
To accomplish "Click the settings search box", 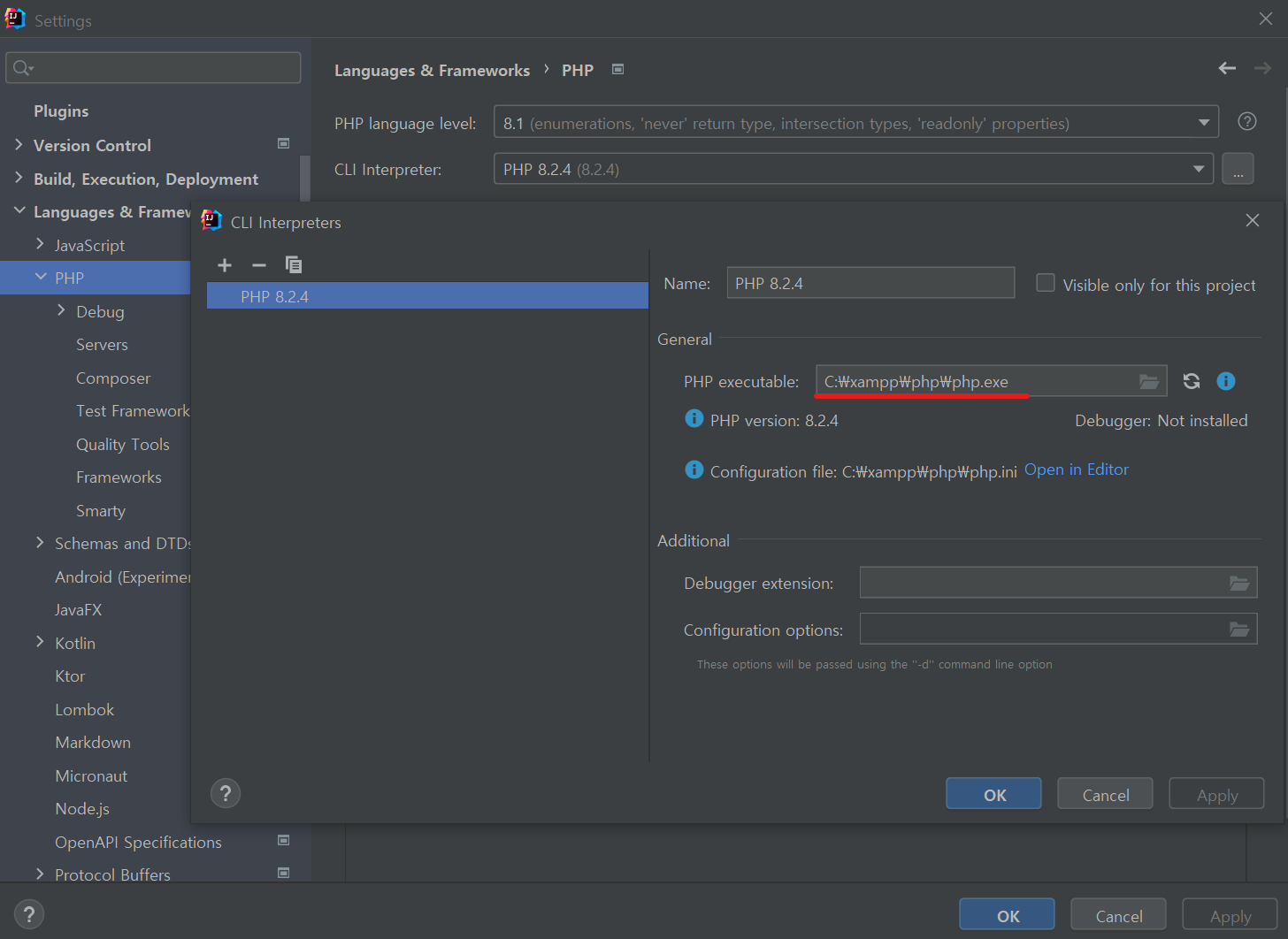I will (x=153, y=68).
